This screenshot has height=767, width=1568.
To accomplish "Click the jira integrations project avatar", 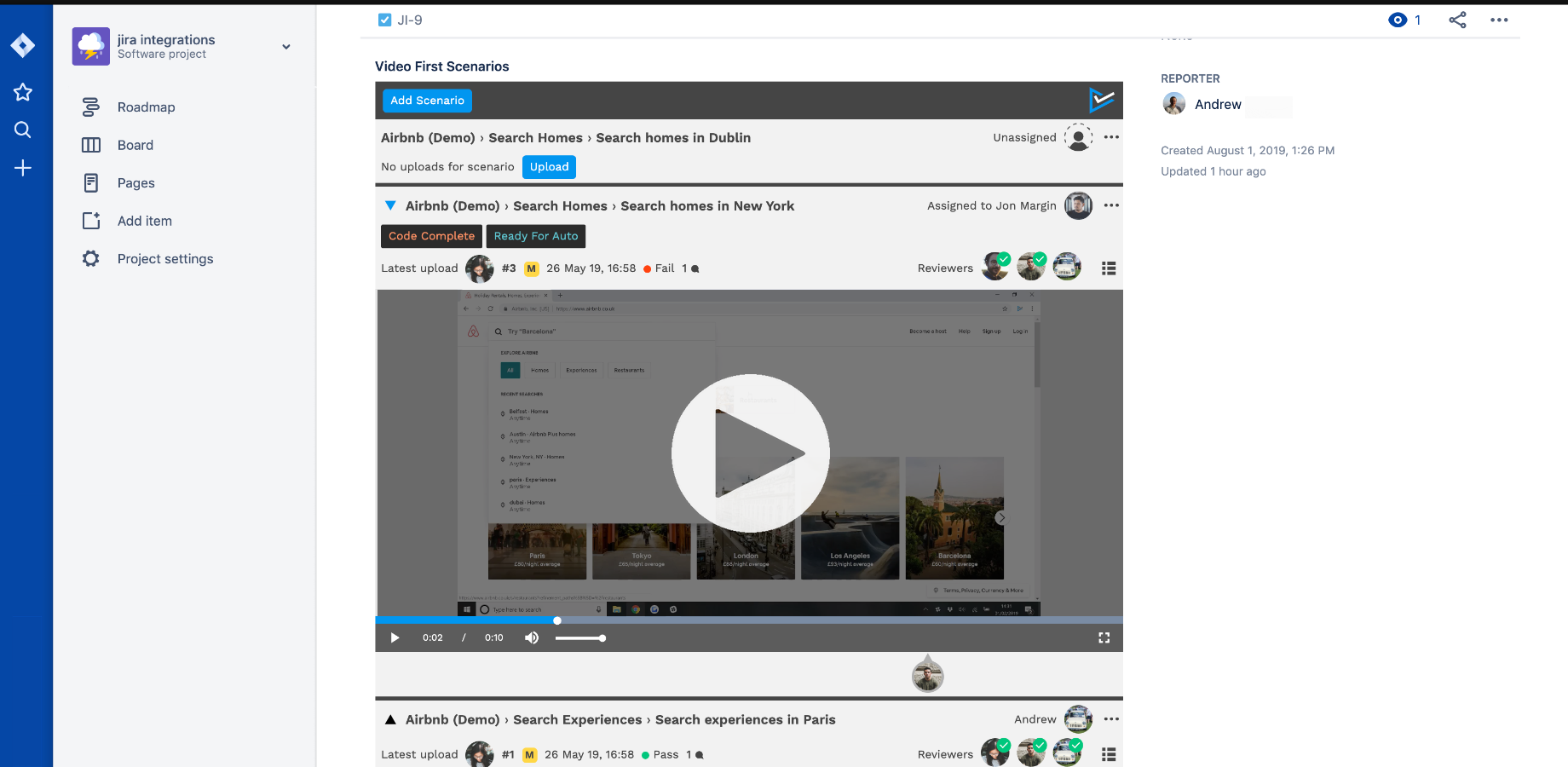I will pos(91,46).
